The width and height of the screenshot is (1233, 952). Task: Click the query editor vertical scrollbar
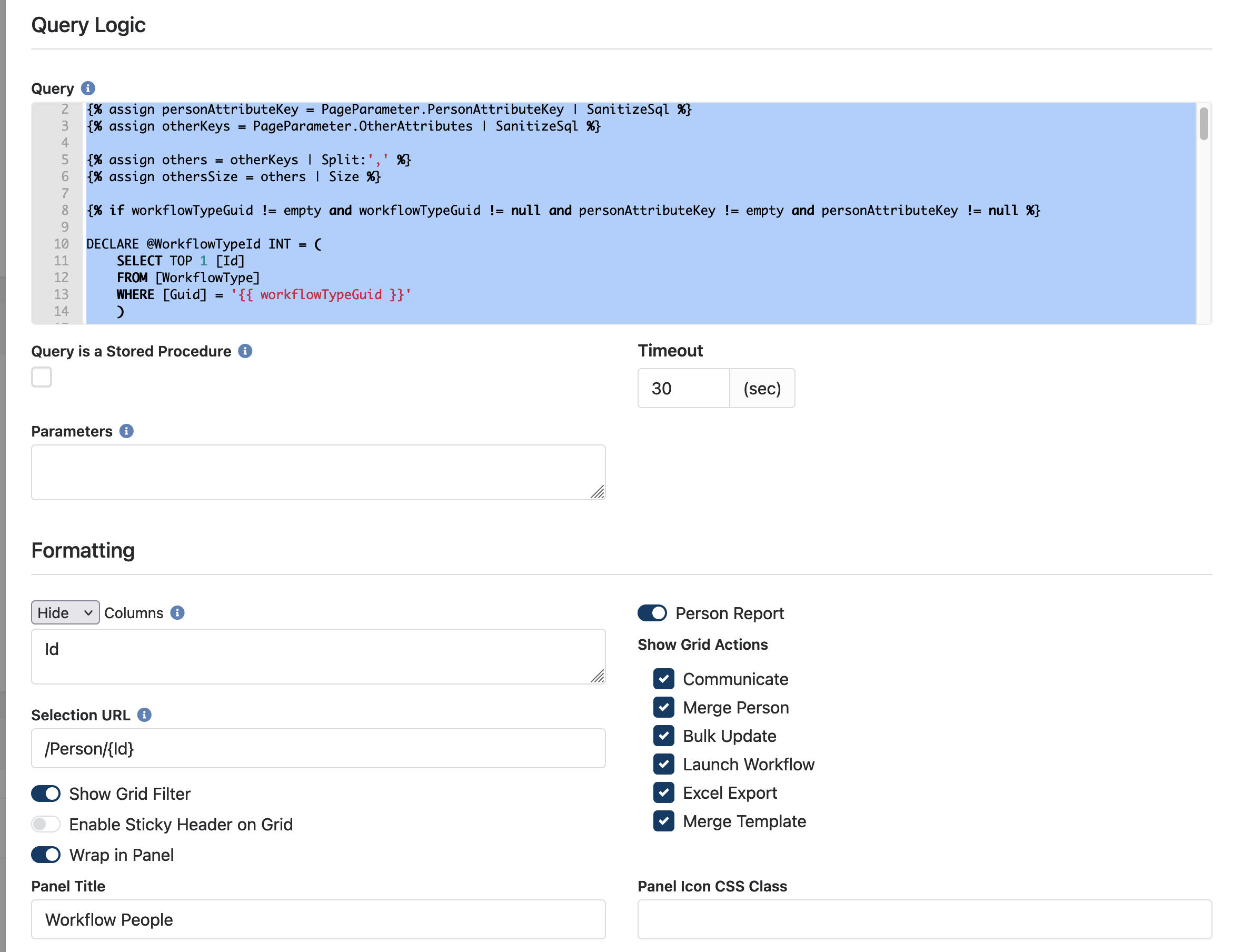[1204, 124]
